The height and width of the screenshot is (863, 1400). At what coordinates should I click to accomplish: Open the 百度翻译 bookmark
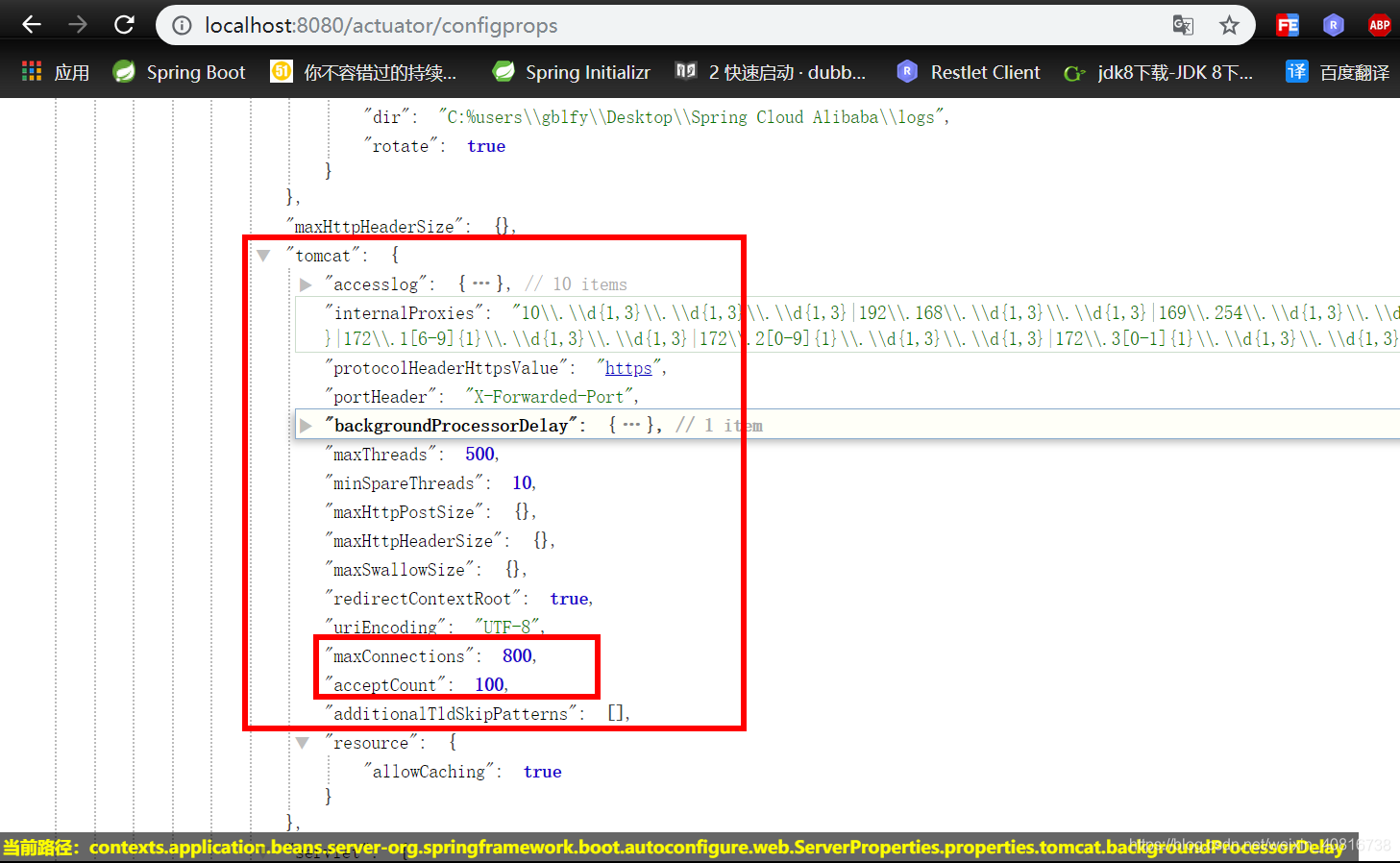[1339, 72]
